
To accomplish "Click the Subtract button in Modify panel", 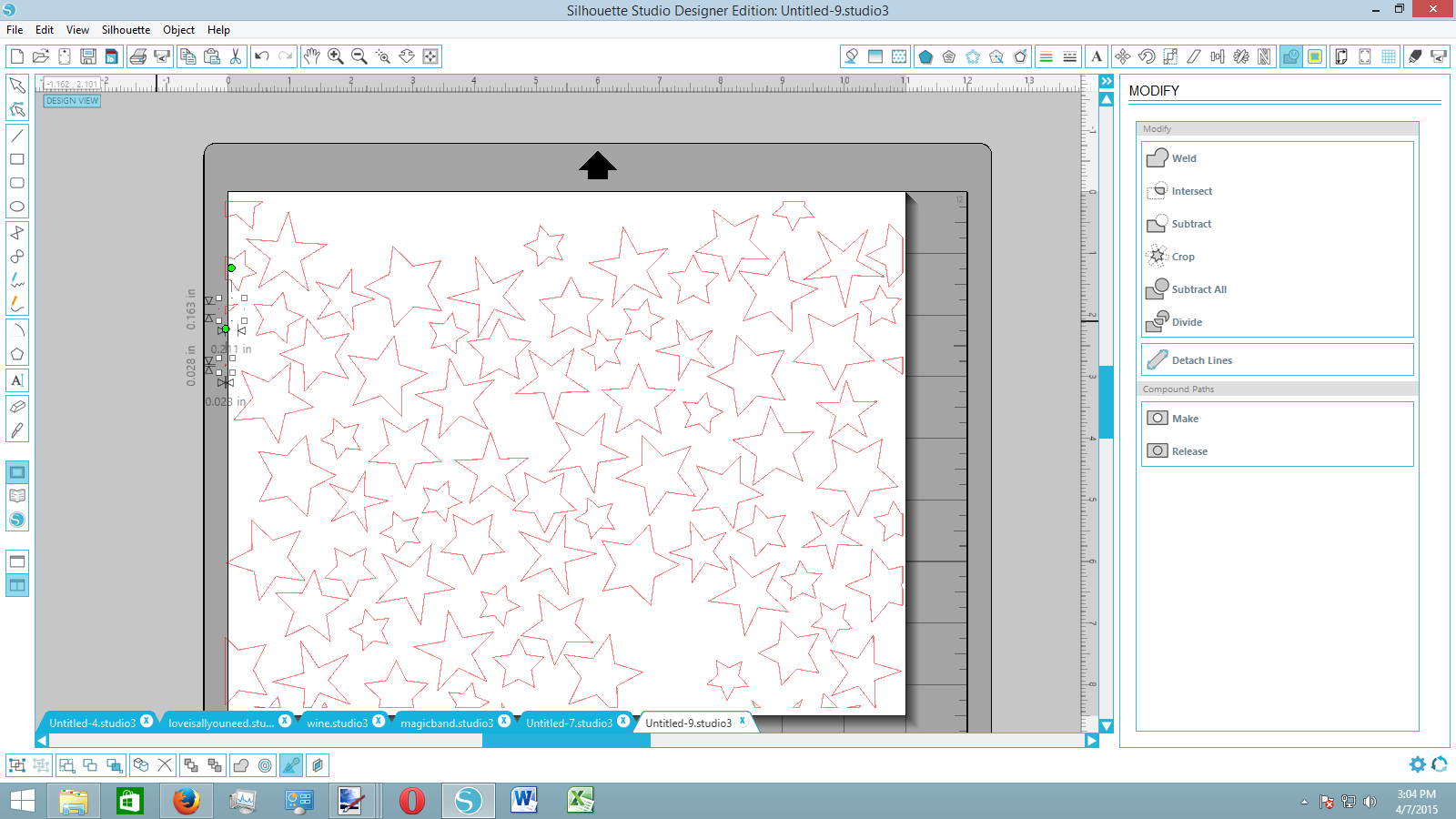I will click(x=1277, y=224).
